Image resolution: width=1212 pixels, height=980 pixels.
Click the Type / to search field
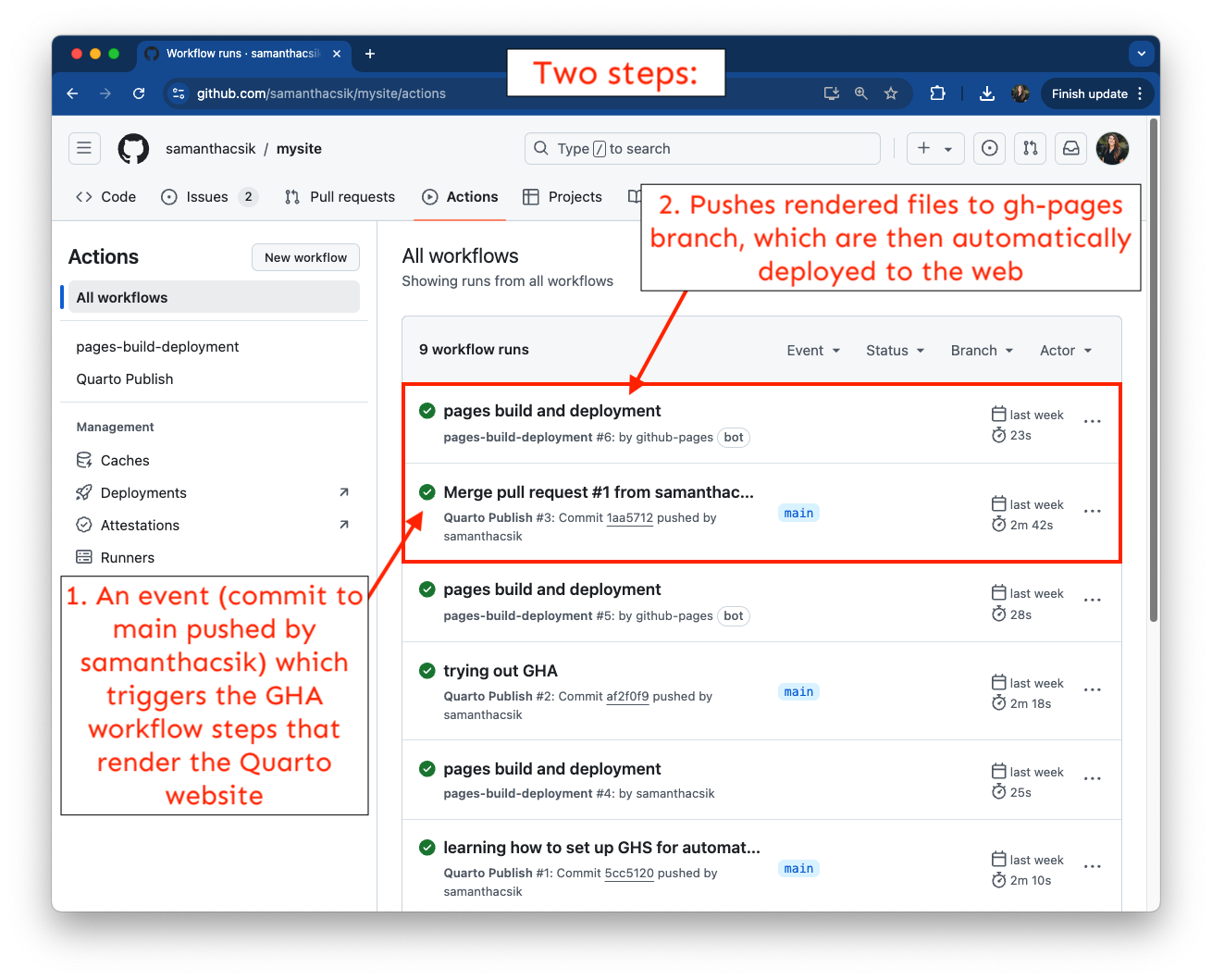(703, 149)
